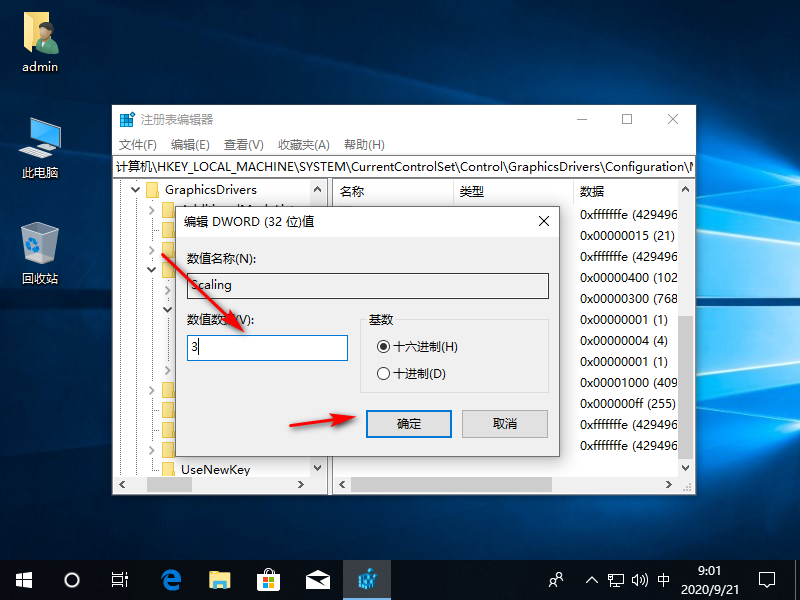Click the Windows Start button
This screenshot has height=600, width=800.
(x=24, y=579)
